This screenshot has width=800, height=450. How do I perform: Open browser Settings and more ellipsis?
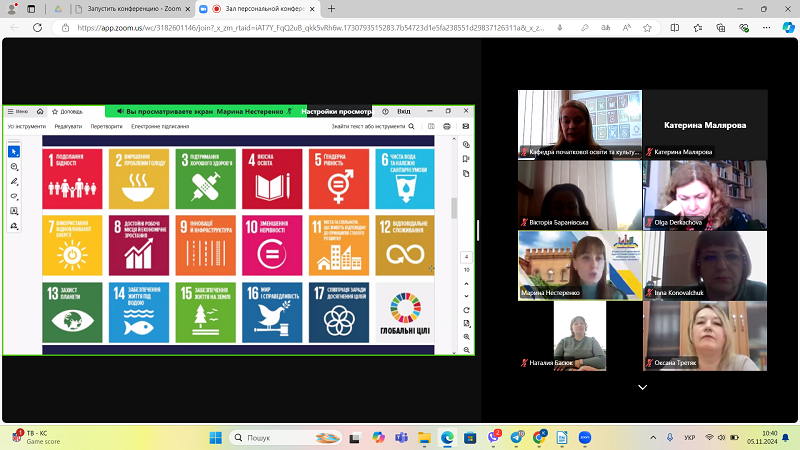point(766,28)
